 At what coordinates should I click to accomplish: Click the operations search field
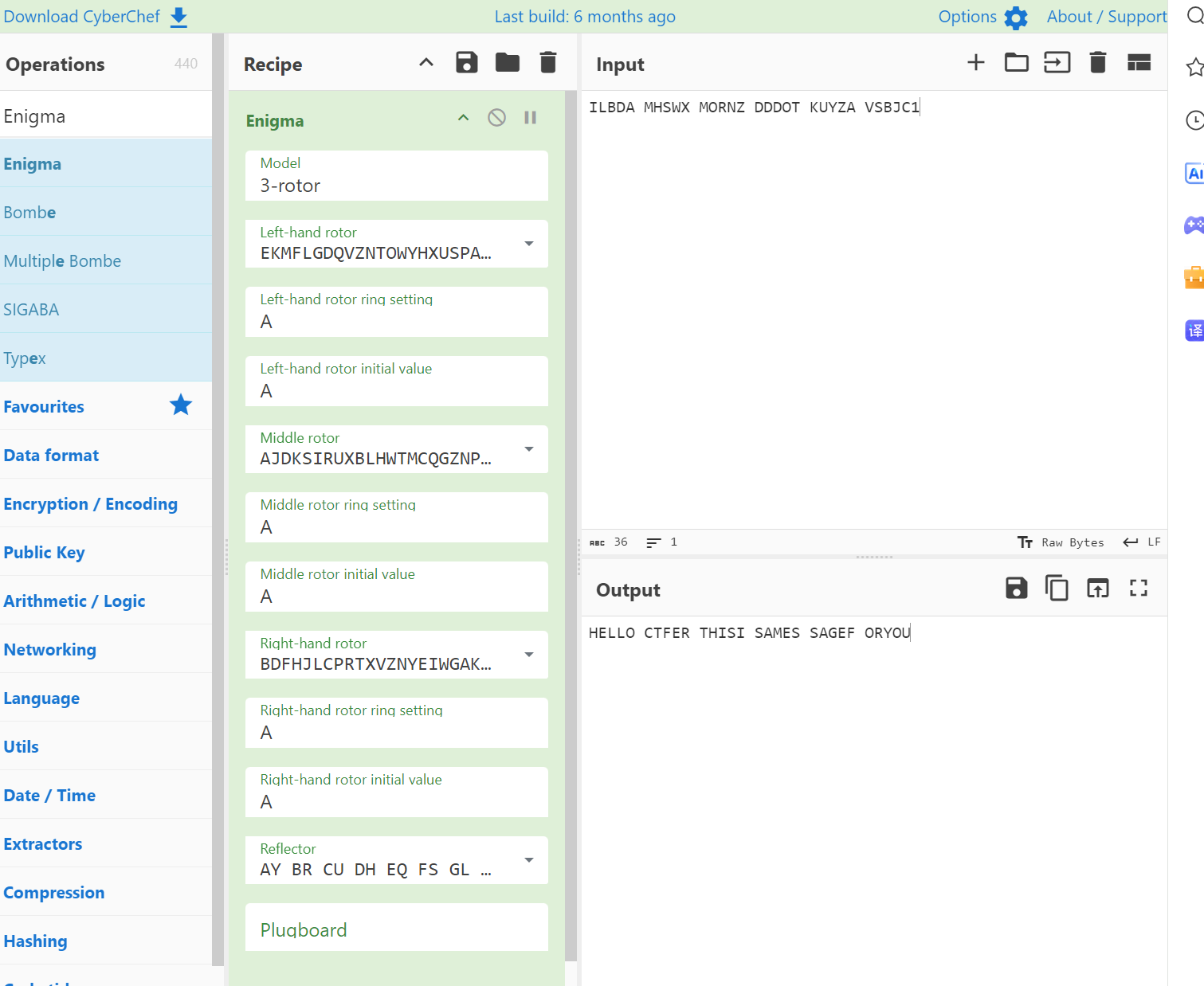point(106,116)
